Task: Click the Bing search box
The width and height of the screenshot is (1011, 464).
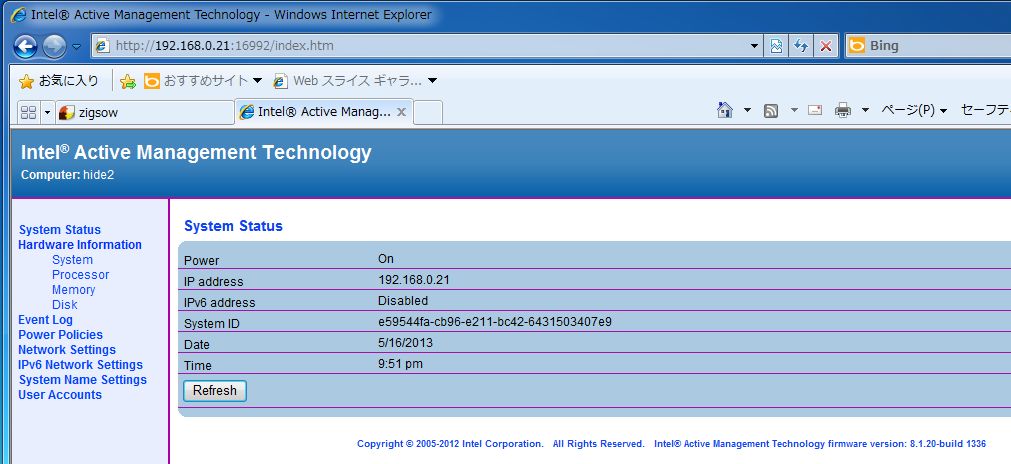Action: 928,46
